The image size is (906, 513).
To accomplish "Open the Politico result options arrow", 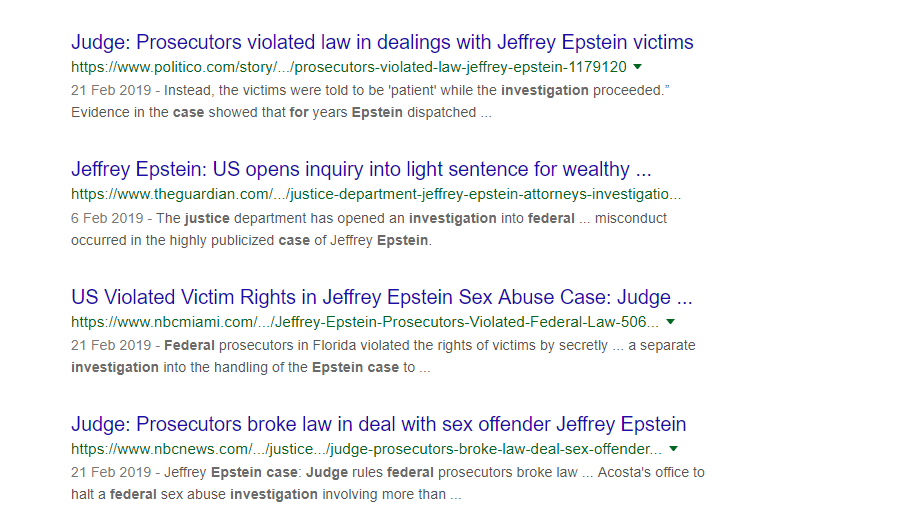I will point(637,67).
